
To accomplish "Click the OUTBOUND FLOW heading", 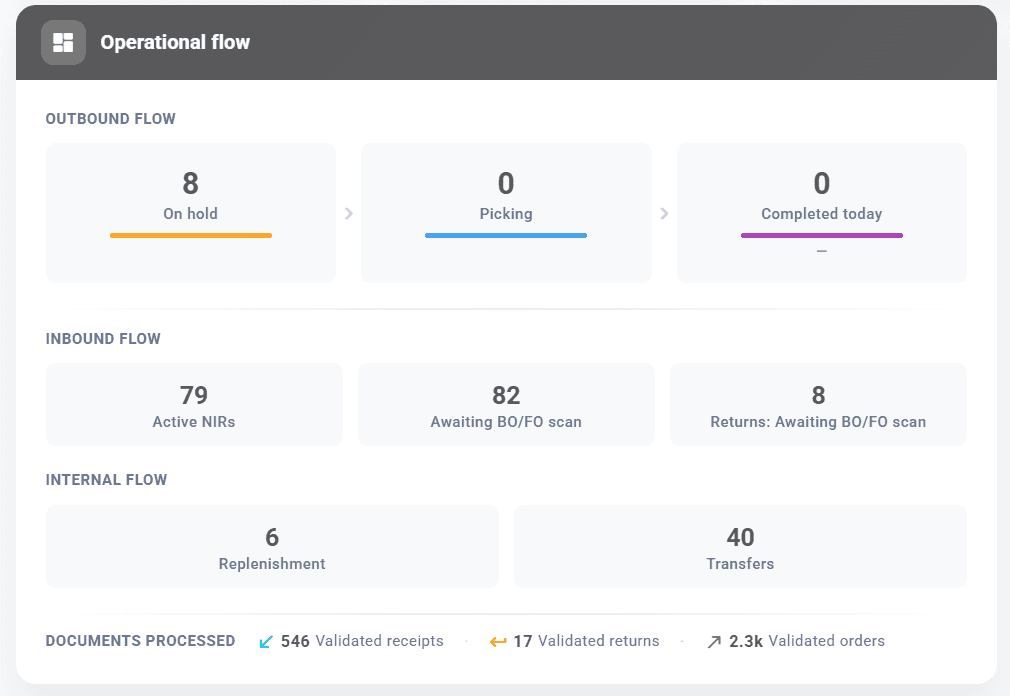I will [111, 119].
